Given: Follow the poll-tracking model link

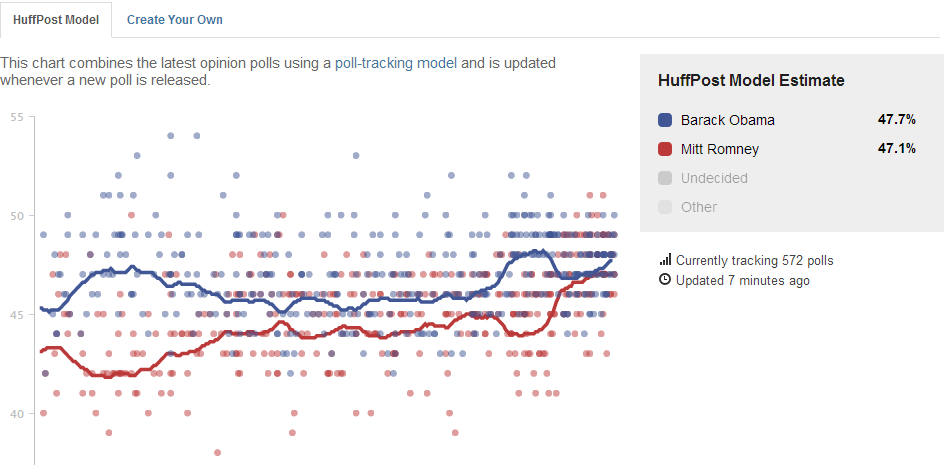Looking at the screenshot, I should [x=396, y=62].
